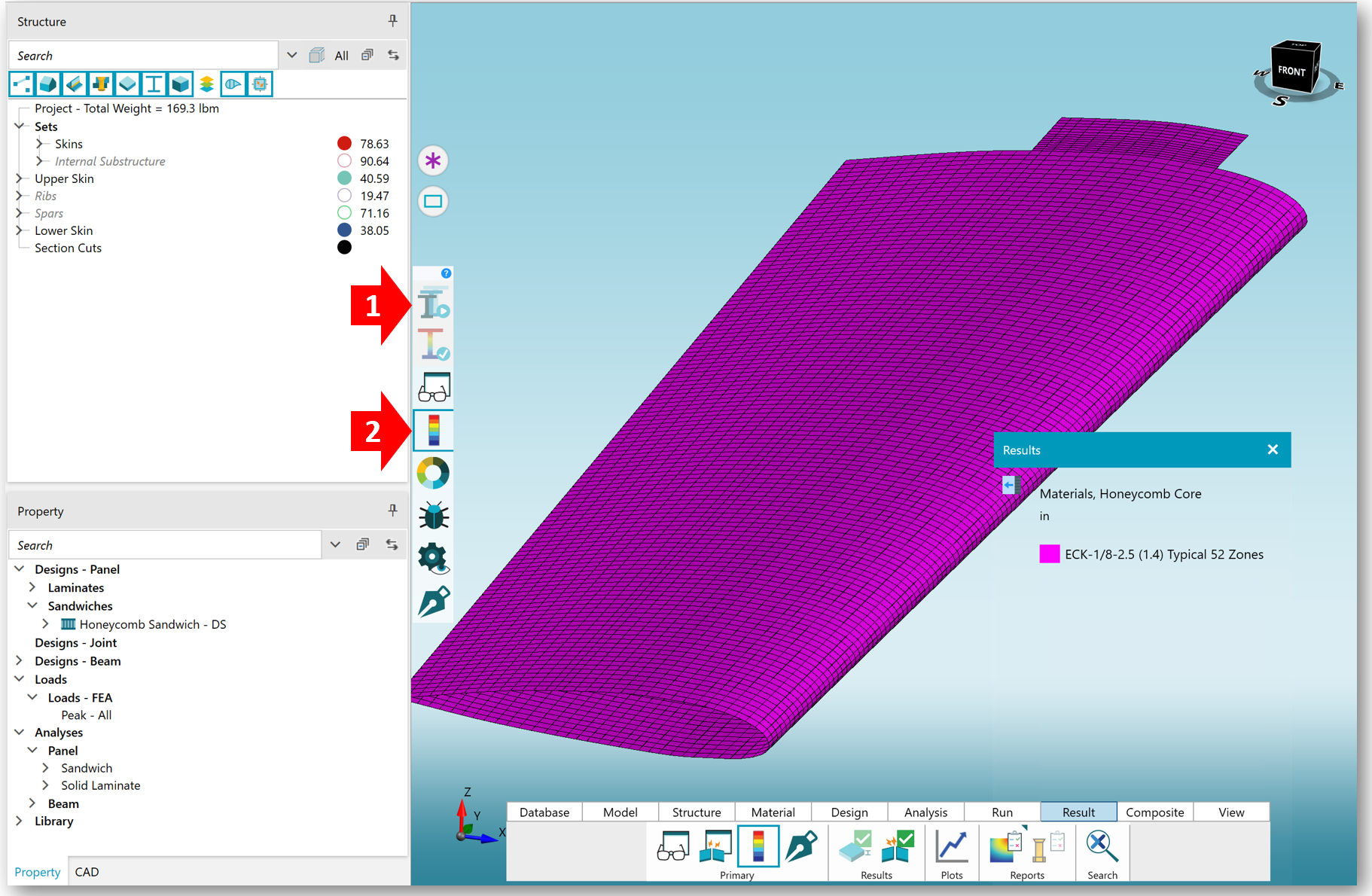Image resolution: width=1372 pixels, height=896 pixels.
Task: Expand the Skins tree node
Action: click(40, 143)
